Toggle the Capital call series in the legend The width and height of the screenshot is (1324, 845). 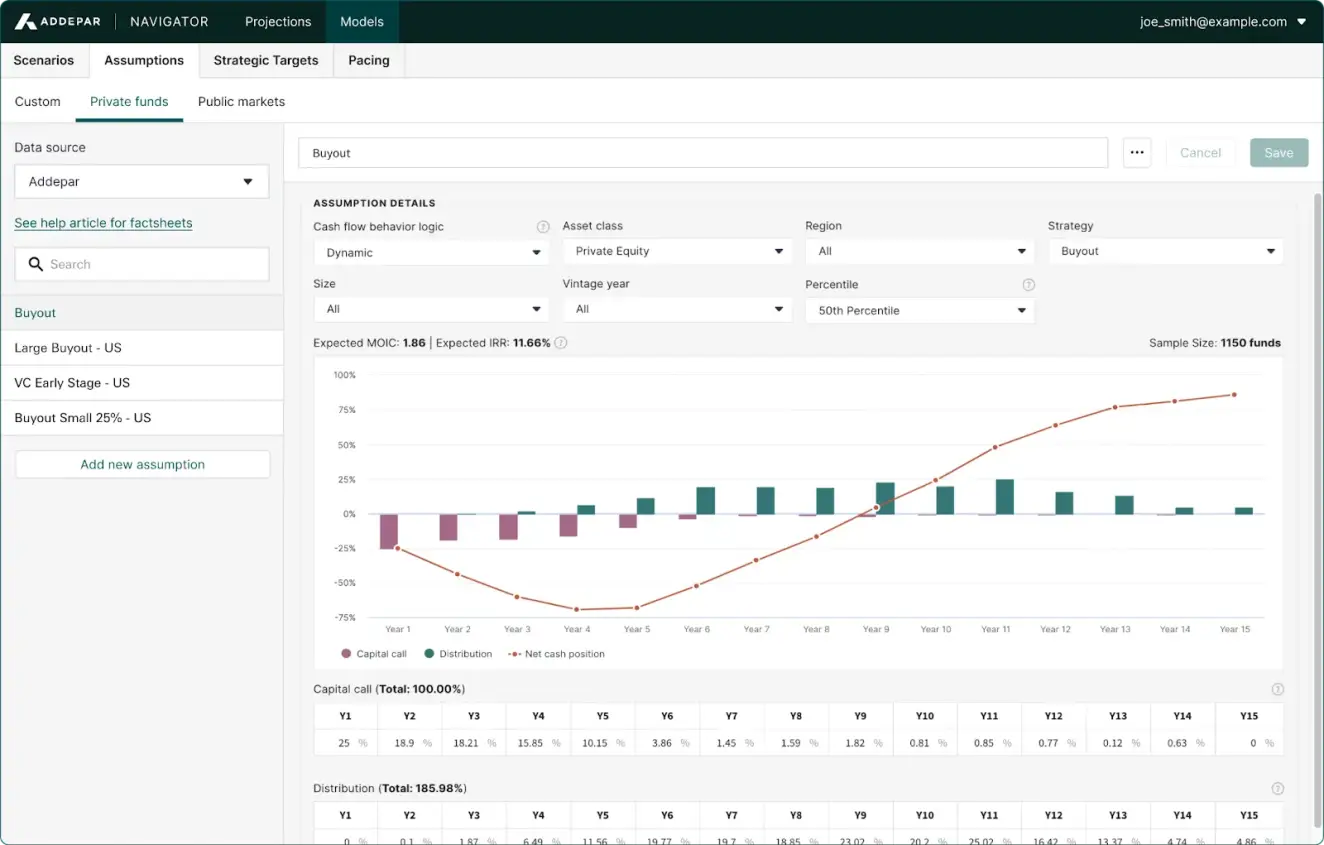pyautogui.click(x=372, y=653)
